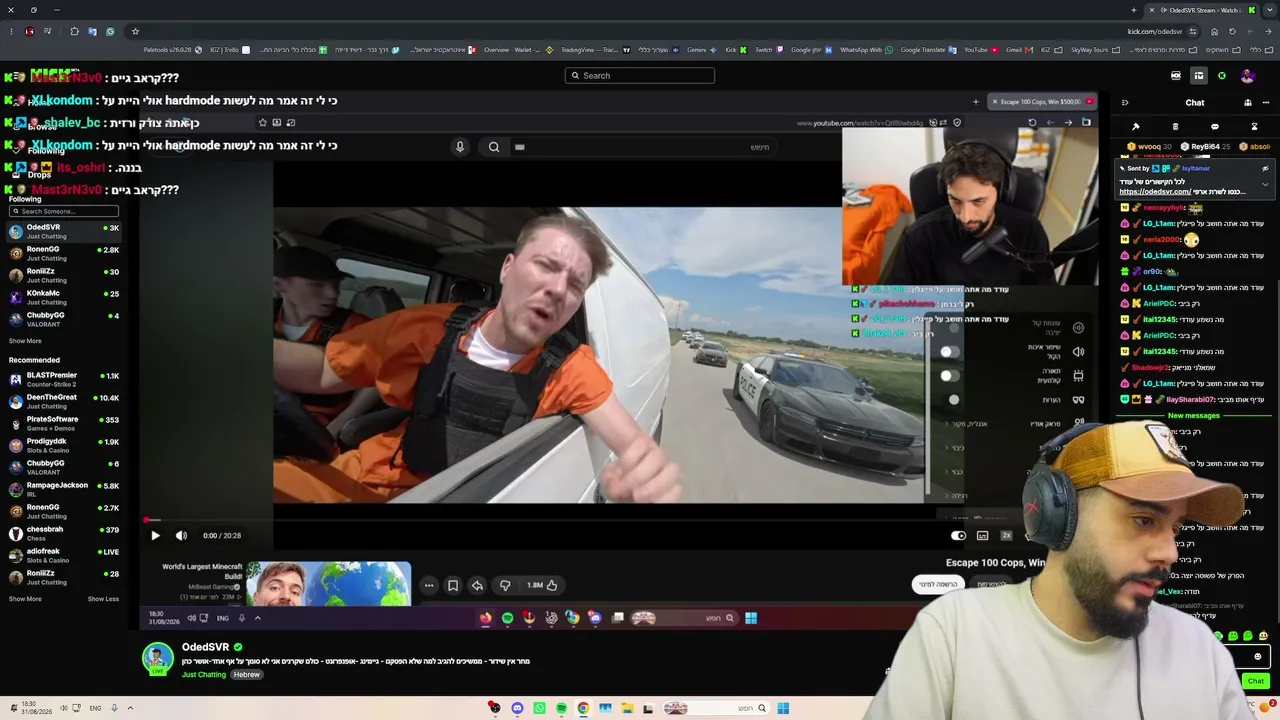Image resolution: width=1280 pixels, height=720 pixels.
Task: Click the hourglass icon in chat toolbar
Action: coord(1254,127)
